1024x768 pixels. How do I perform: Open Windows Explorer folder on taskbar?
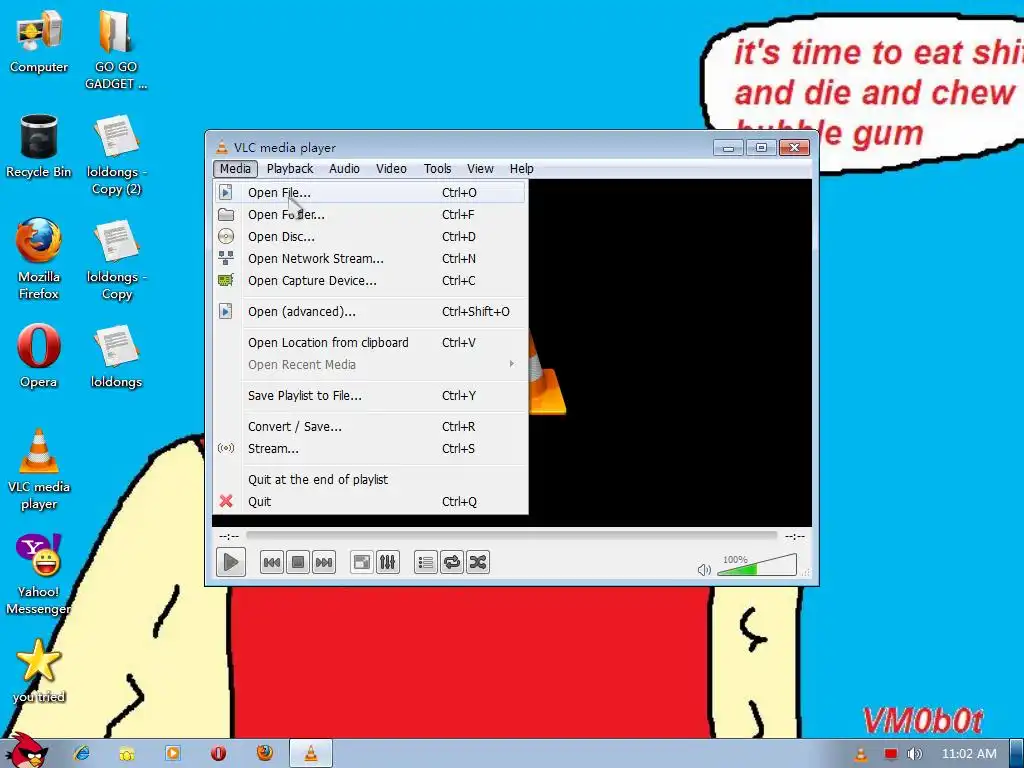coord(127,754)
